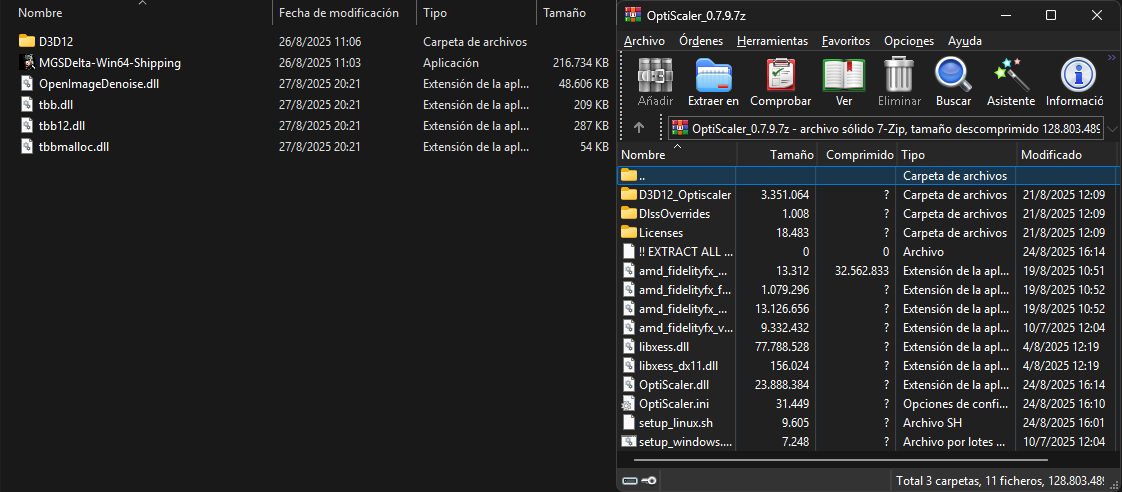Click the DlssOverrides folder icon
1122x492 pixels.
628,213
